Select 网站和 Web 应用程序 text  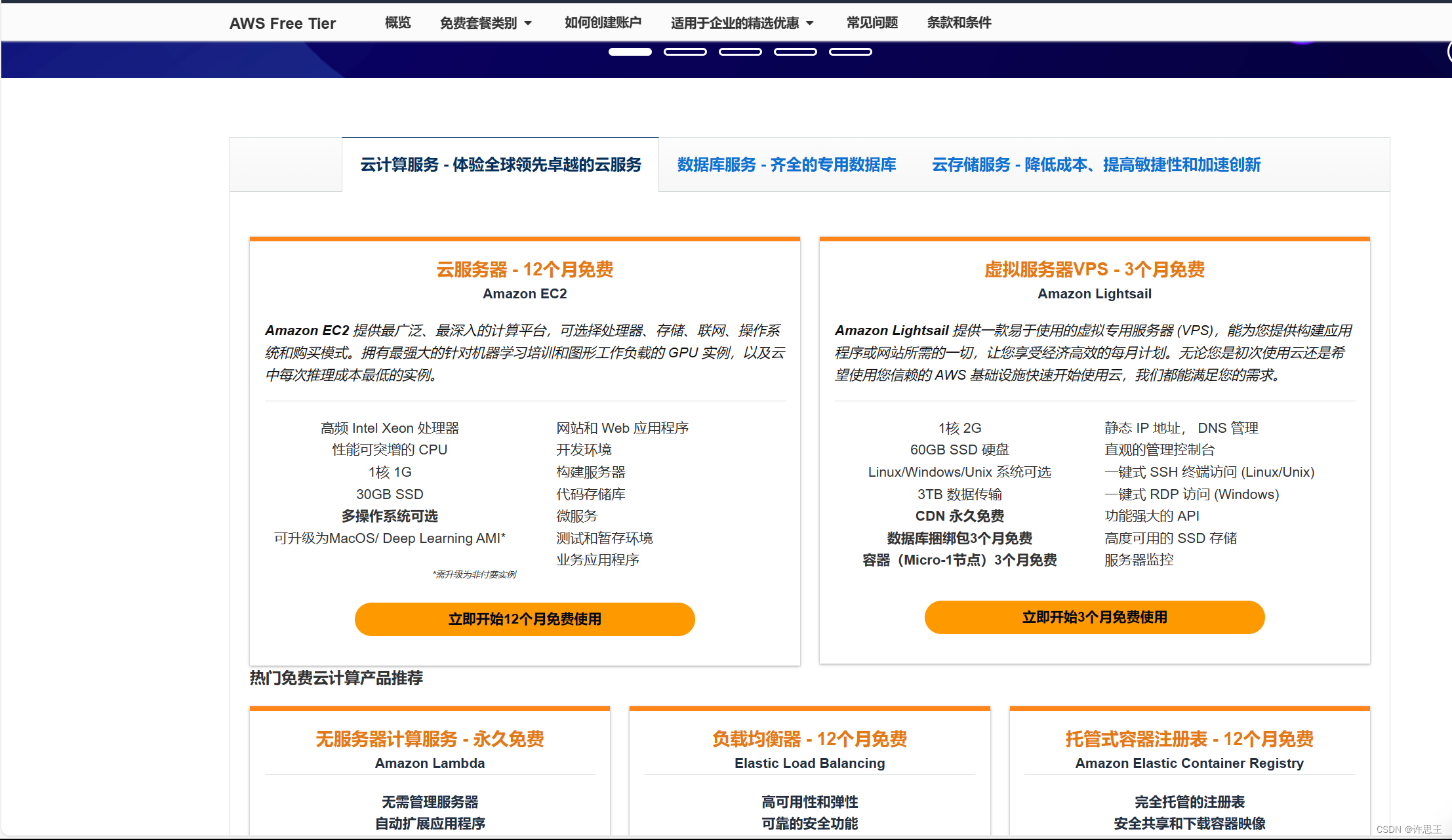tap(622, 428)
